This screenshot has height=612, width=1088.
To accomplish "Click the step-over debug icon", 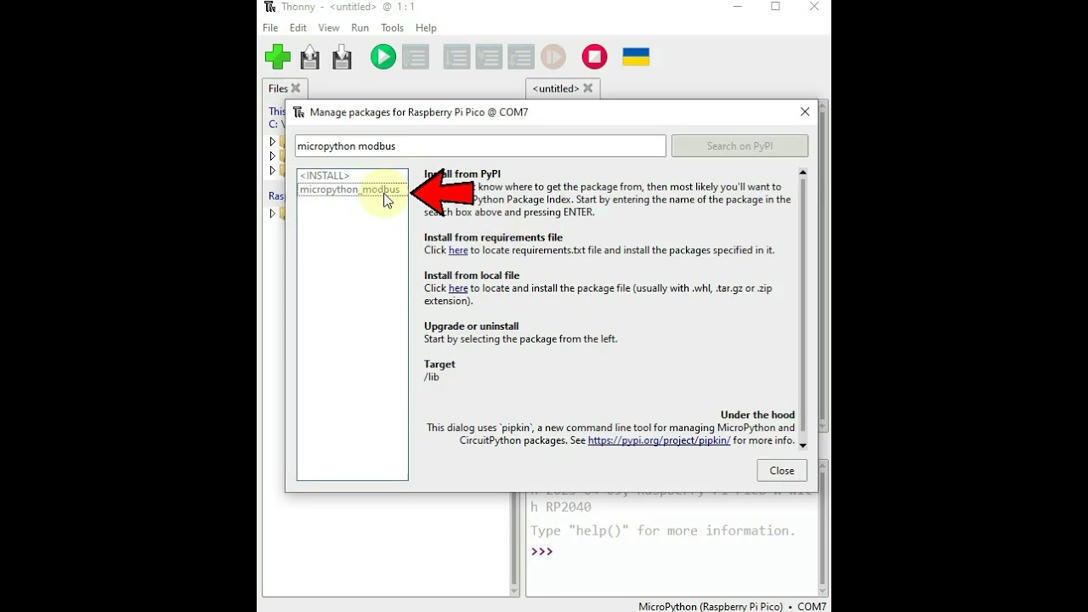I will (x=456, y=57).
